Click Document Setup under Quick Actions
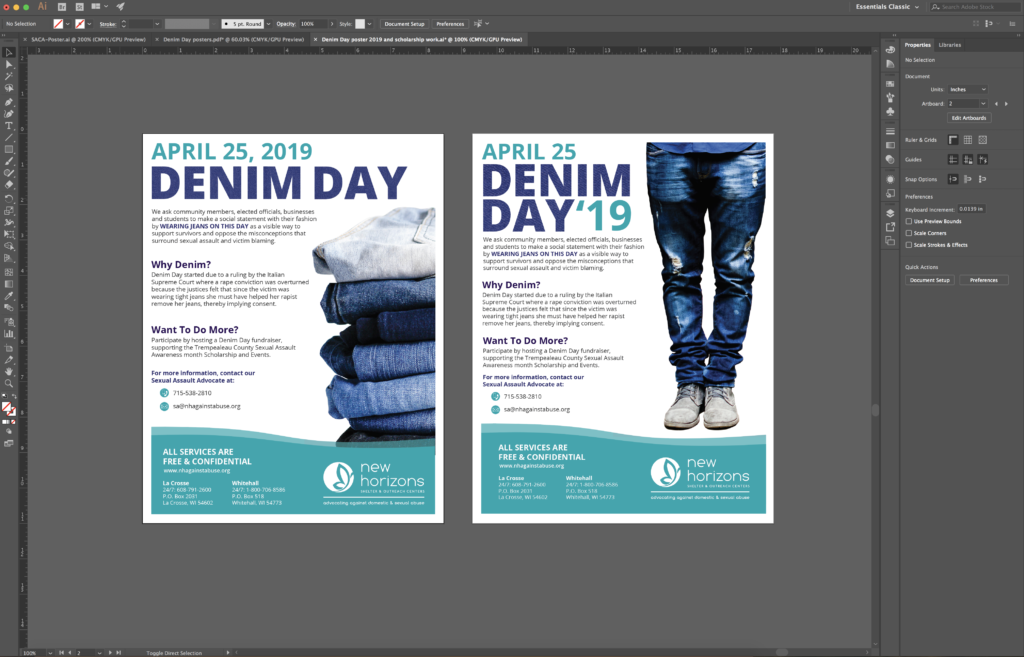Image resolution: width=1024 pixels, height=657 pixels. tap(929, 280)
